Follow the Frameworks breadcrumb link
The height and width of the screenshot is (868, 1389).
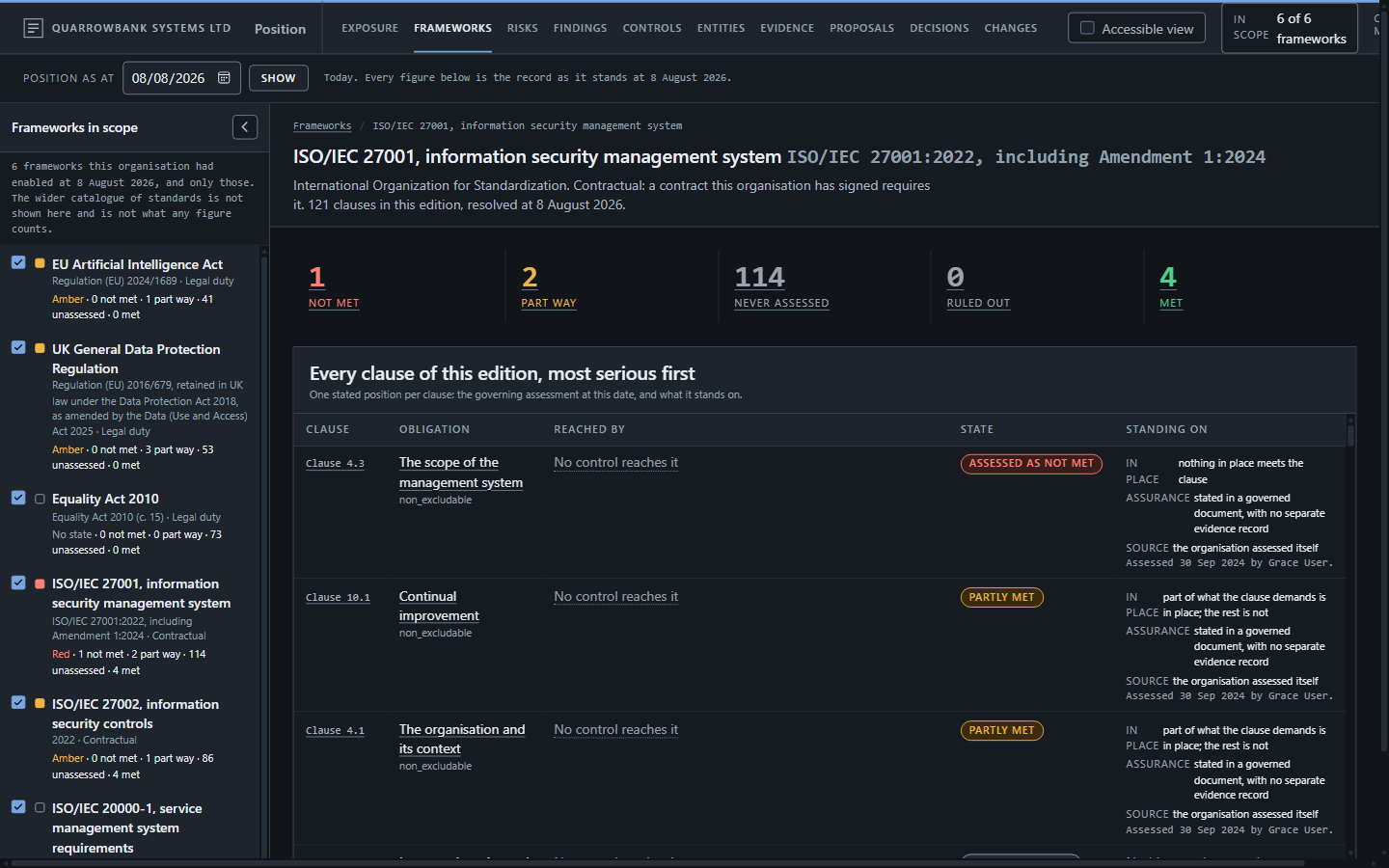point(322,125)
